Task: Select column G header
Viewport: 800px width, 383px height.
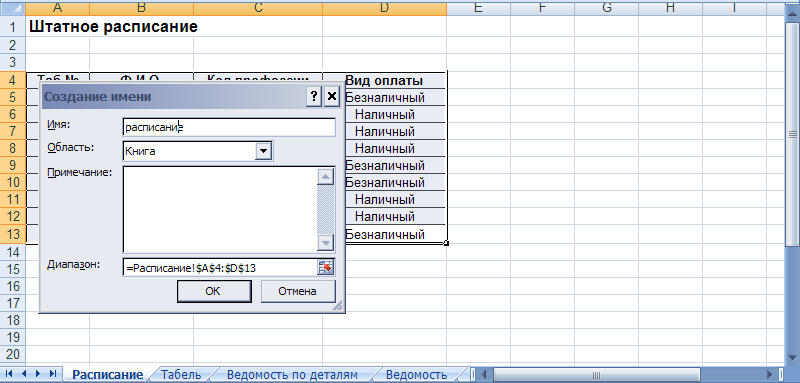Action: [606, 7]
